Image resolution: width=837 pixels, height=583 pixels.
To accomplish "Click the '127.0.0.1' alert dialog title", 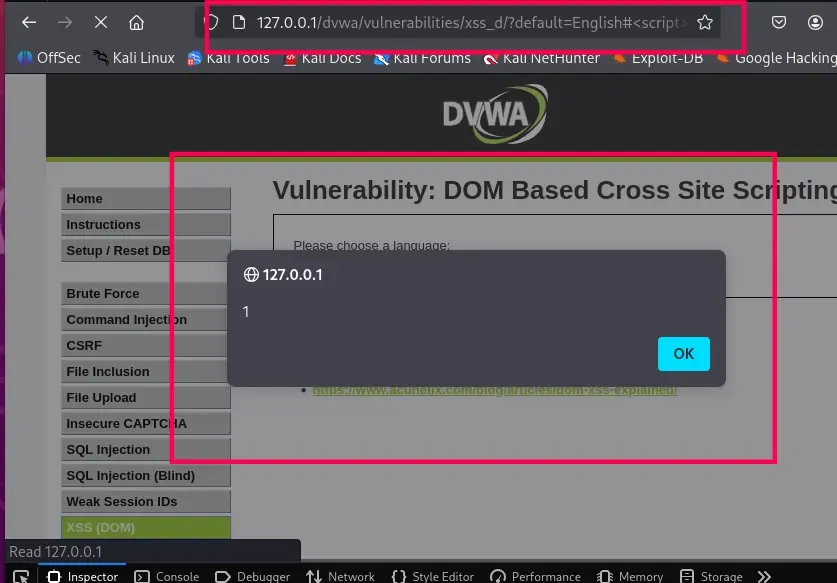I will point(293,274).
